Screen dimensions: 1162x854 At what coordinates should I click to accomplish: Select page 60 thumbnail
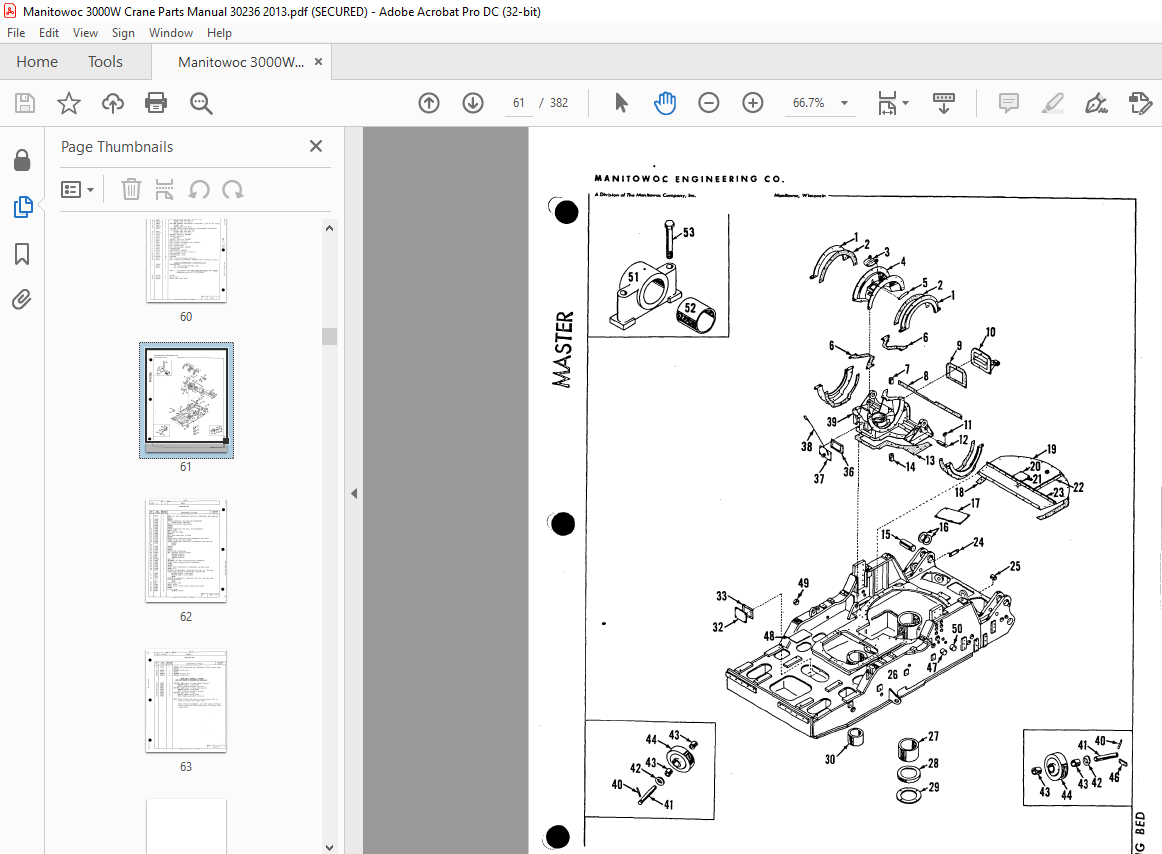[x=186, y=261]
